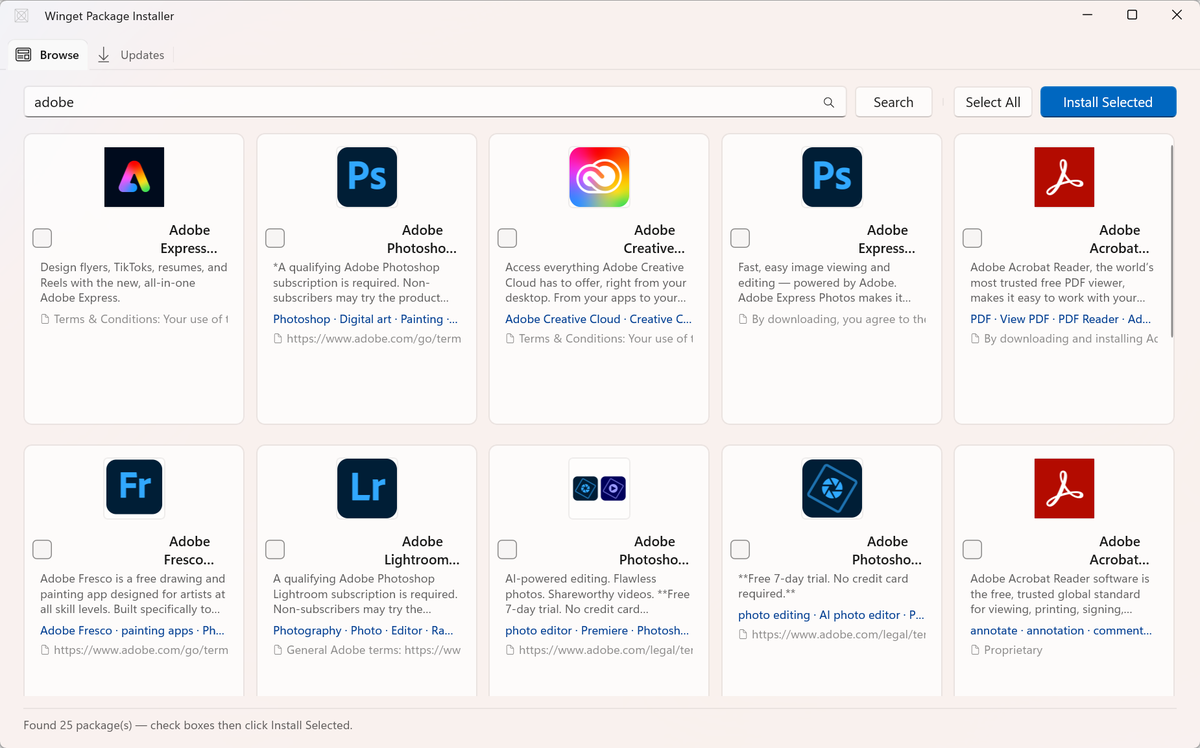This screenshot has width=1200, height=748.
Task: Click the shutter icon above 'Free 7-day trial' card
Action: [832, 488]
